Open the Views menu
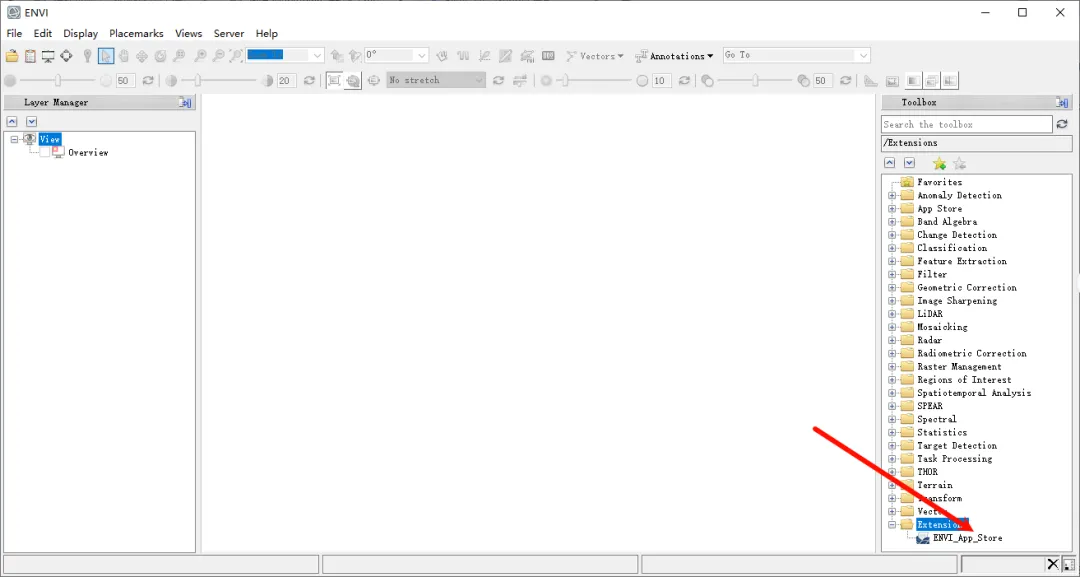 189,33
